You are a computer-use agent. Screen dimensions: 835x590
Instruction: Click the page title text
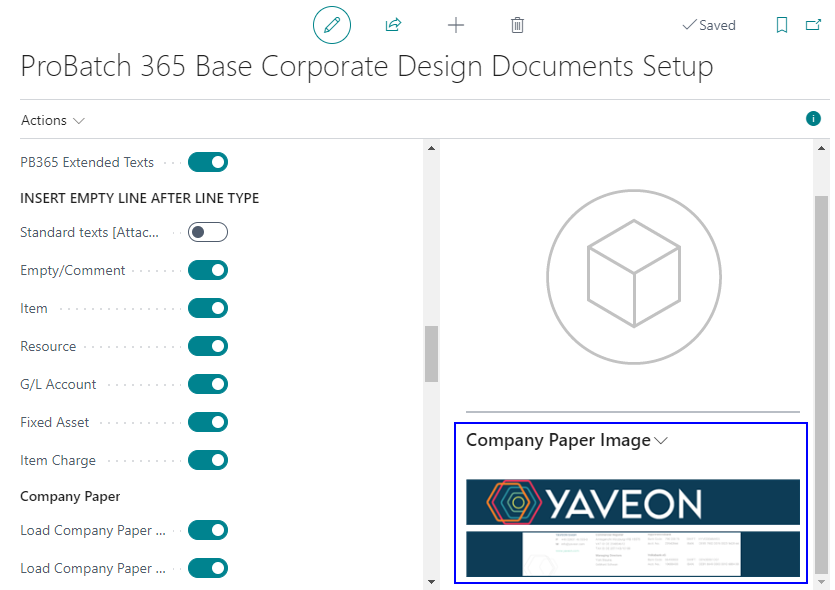[x=367, y=67]
